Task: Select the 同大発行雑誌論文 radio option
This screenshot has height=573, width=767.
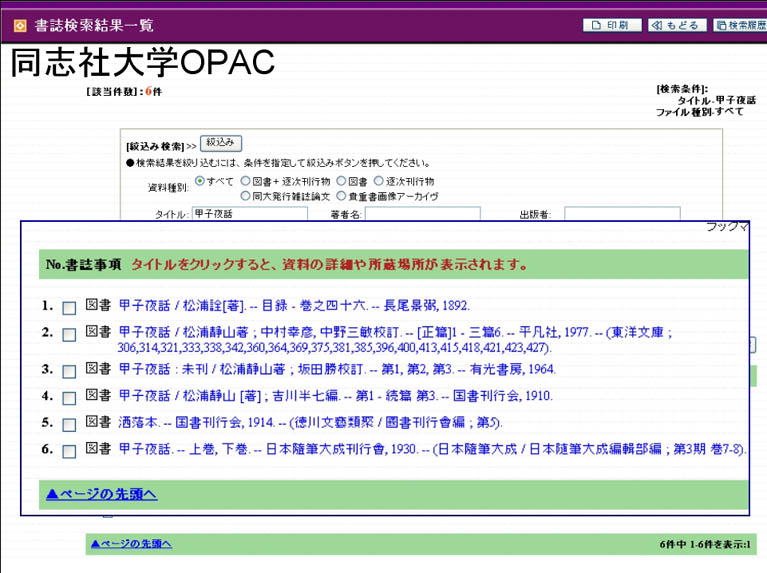Action: click(x=246, y=196)
